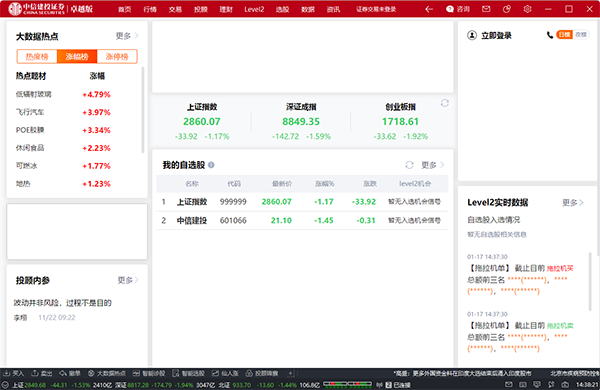The width and height of the screenshot is (600, 390).
Task: Click the 大数据热点 list scrollbar
Action: click(143, 110)
